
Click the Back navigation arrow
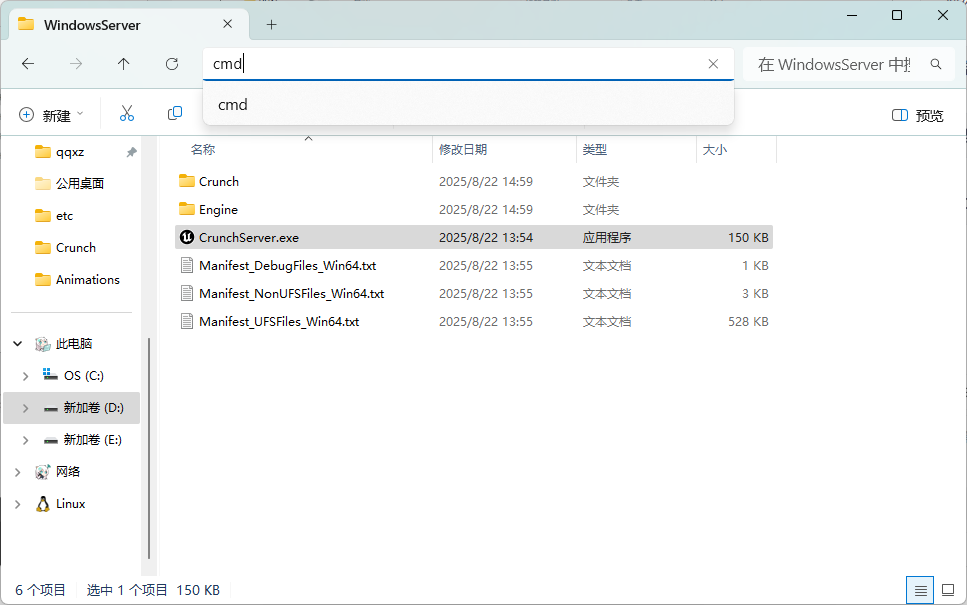[28, 64]
